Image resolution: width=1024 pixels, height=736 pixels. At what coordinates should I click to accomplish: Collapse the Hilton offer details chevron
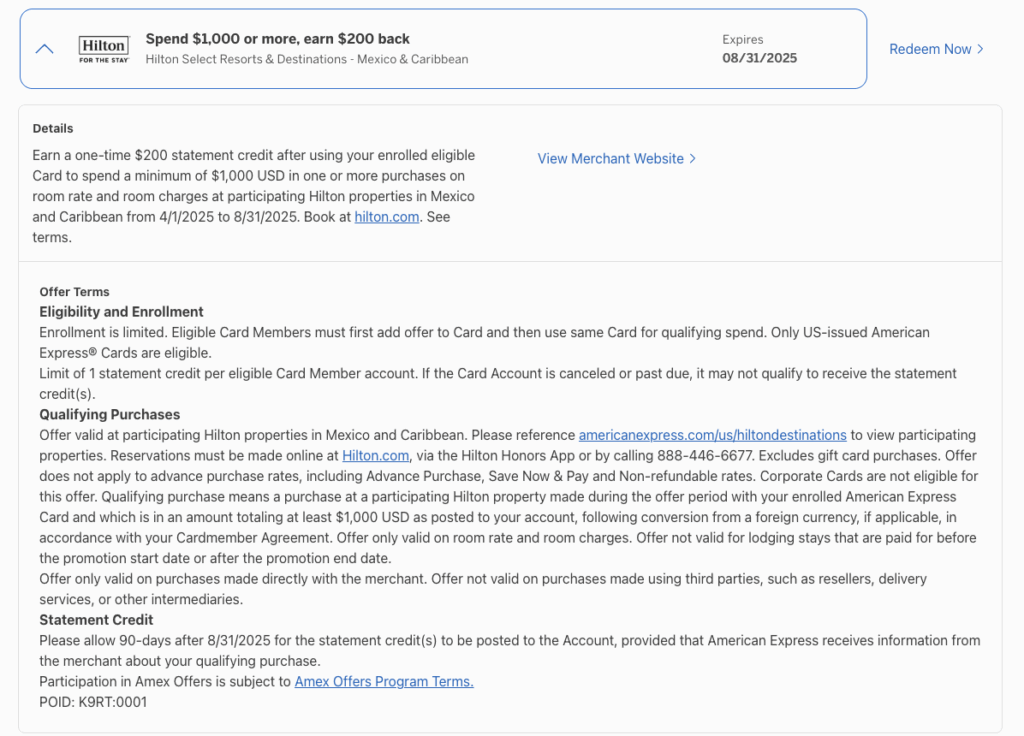(44, 49)
